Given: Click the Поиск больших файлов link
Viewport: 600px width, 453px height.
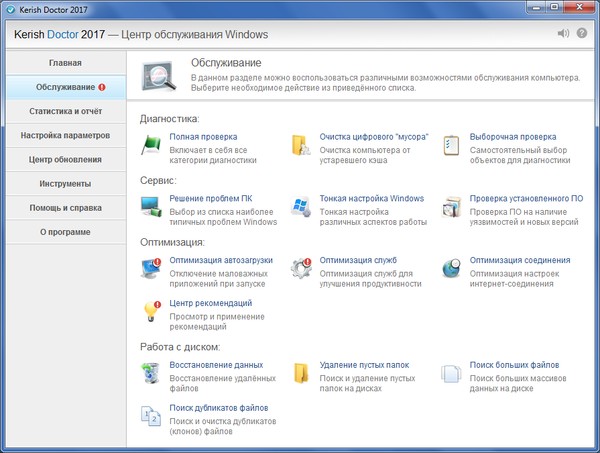Looking at the screenshot, I should [514, 364].
